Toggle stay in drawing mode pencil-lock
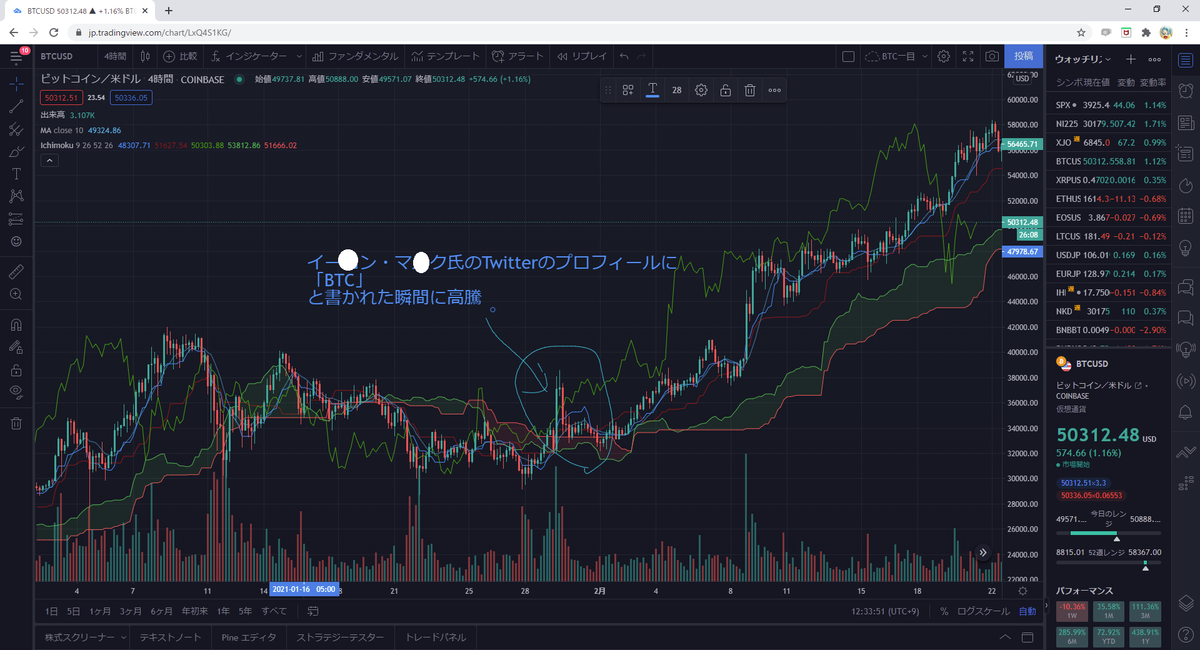The image size is (1200, 650). [x=16, y=347]
